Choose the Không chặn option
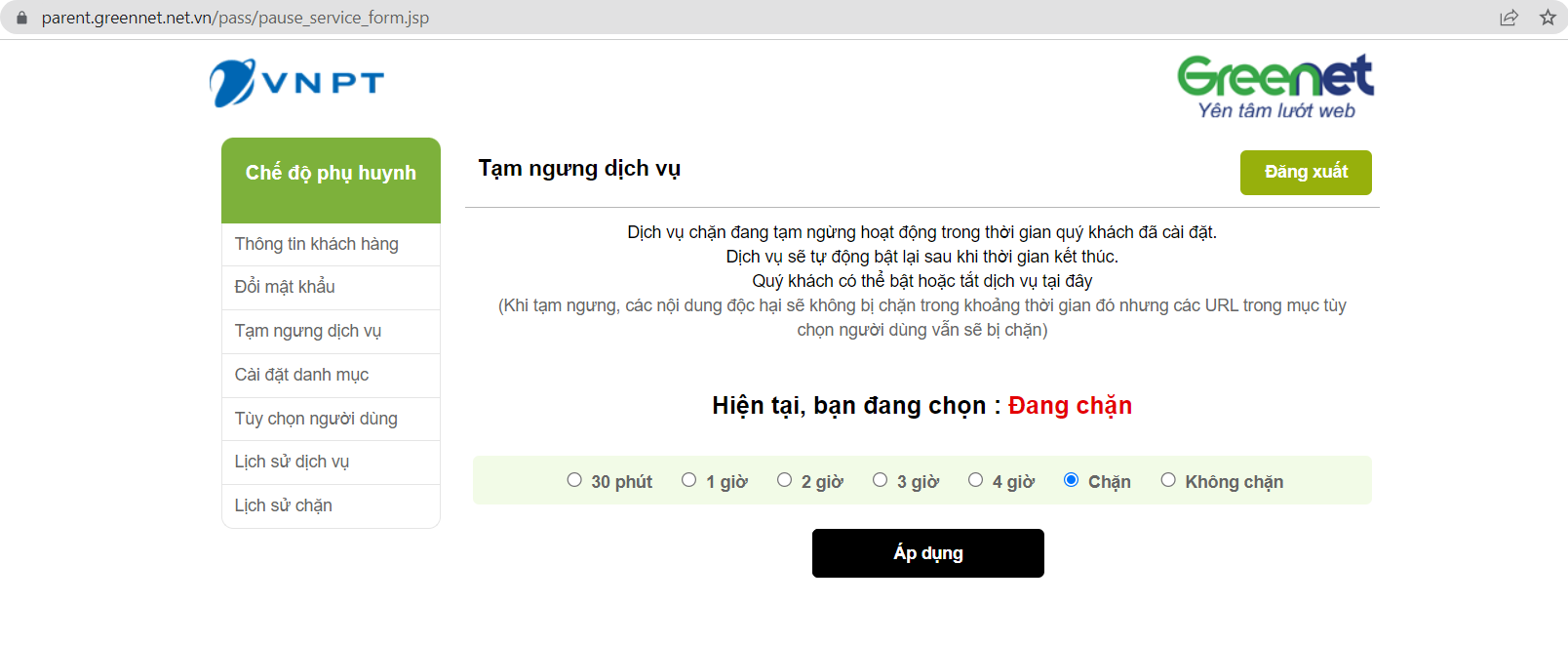The width and height of the screenshot is (1568, 645). (1168, 480)
